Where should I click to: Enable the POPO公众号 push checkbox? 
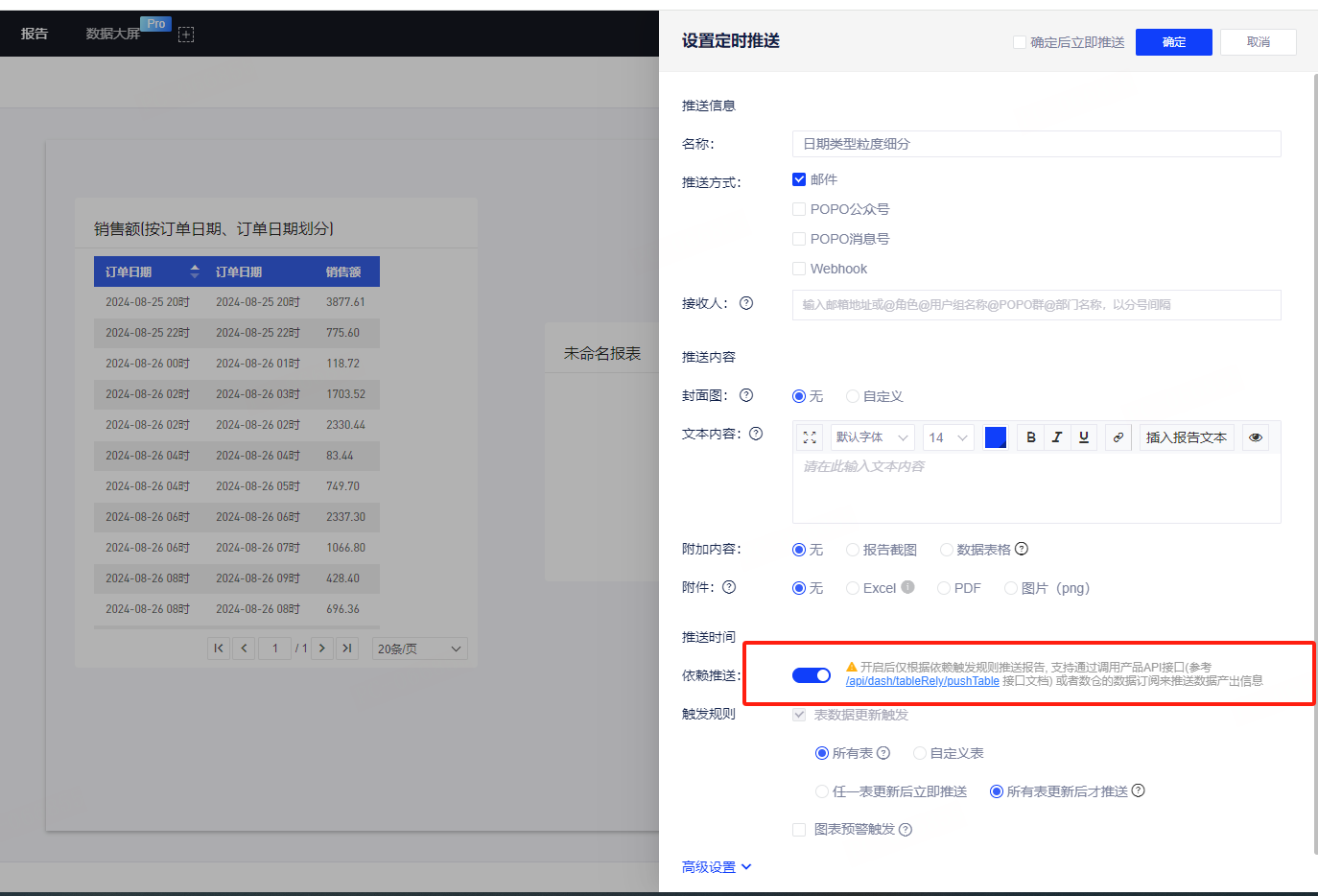pos(799,209)
